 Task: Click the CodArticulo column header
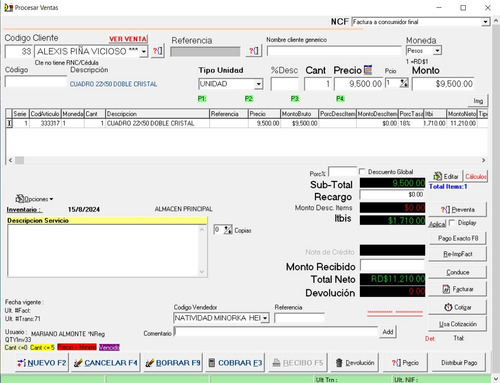pyautogui.click(x=45, y=114)
